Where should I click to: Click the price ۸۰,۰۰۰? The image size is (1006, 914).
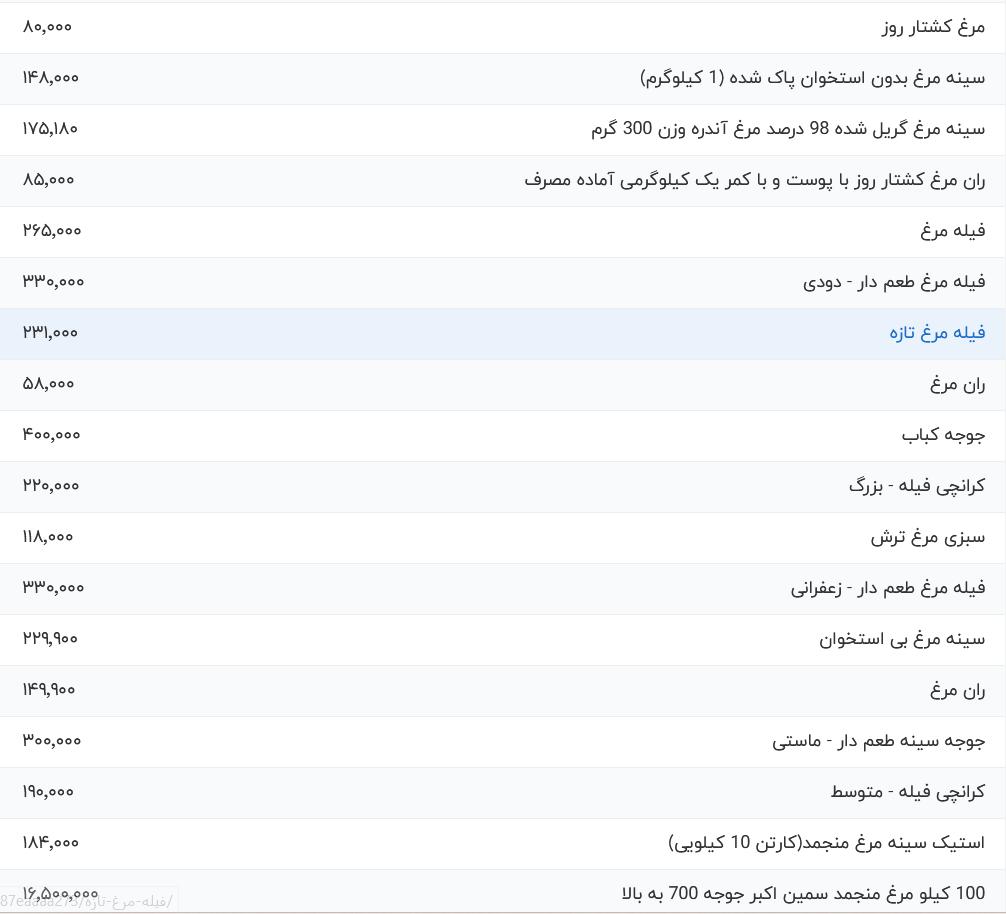click(x=47, y=27)
